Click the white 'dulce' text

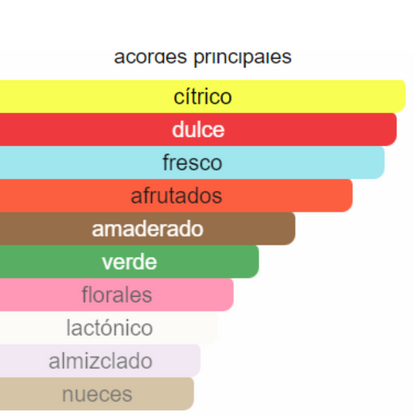coord(198,129)
